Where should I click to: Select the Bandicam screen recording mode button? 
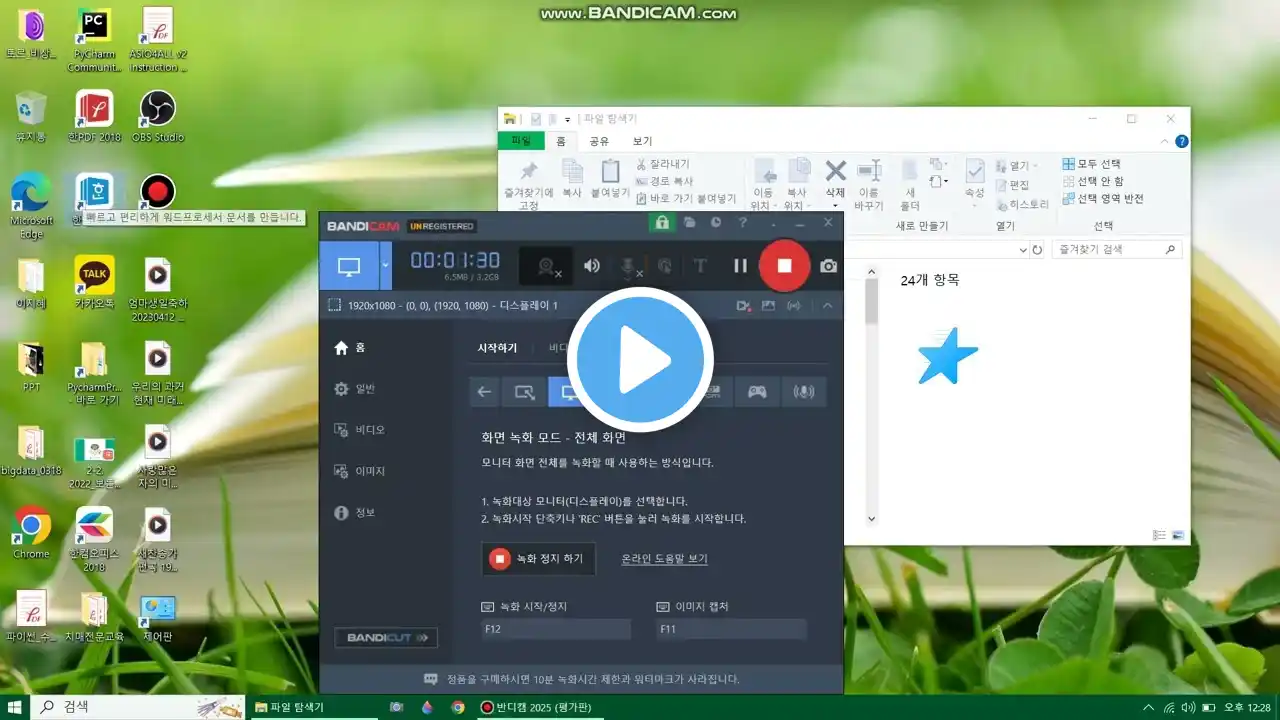349,267
